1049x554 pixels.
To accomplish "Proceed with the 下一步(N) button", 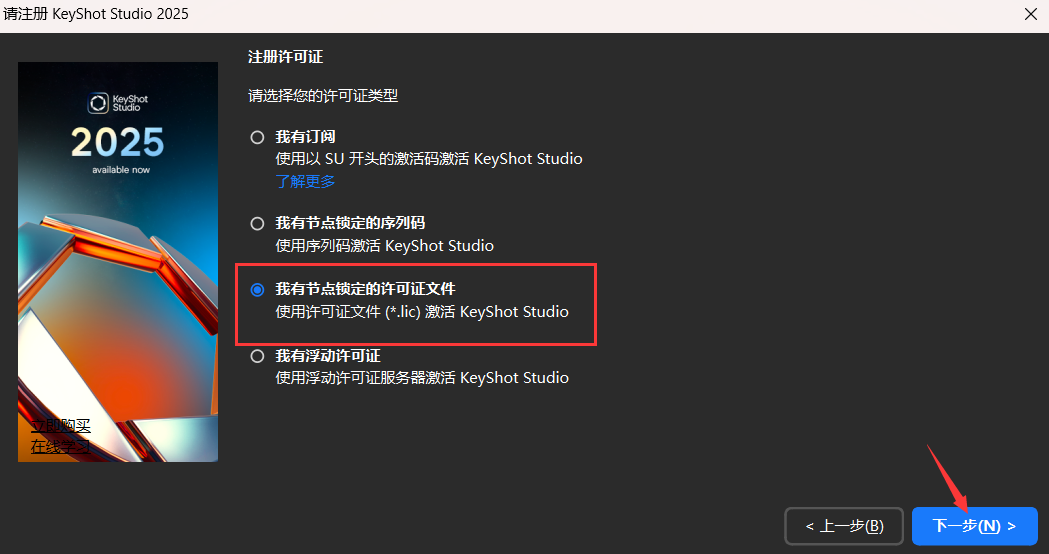I will (974, 526).
